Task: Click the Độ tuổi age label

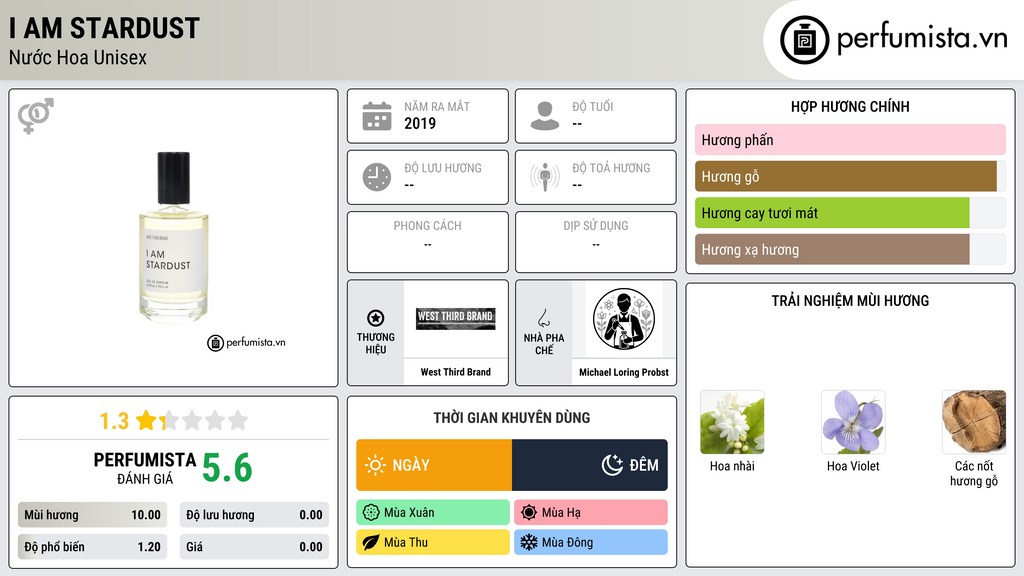Action: click(x=593, y=106)
